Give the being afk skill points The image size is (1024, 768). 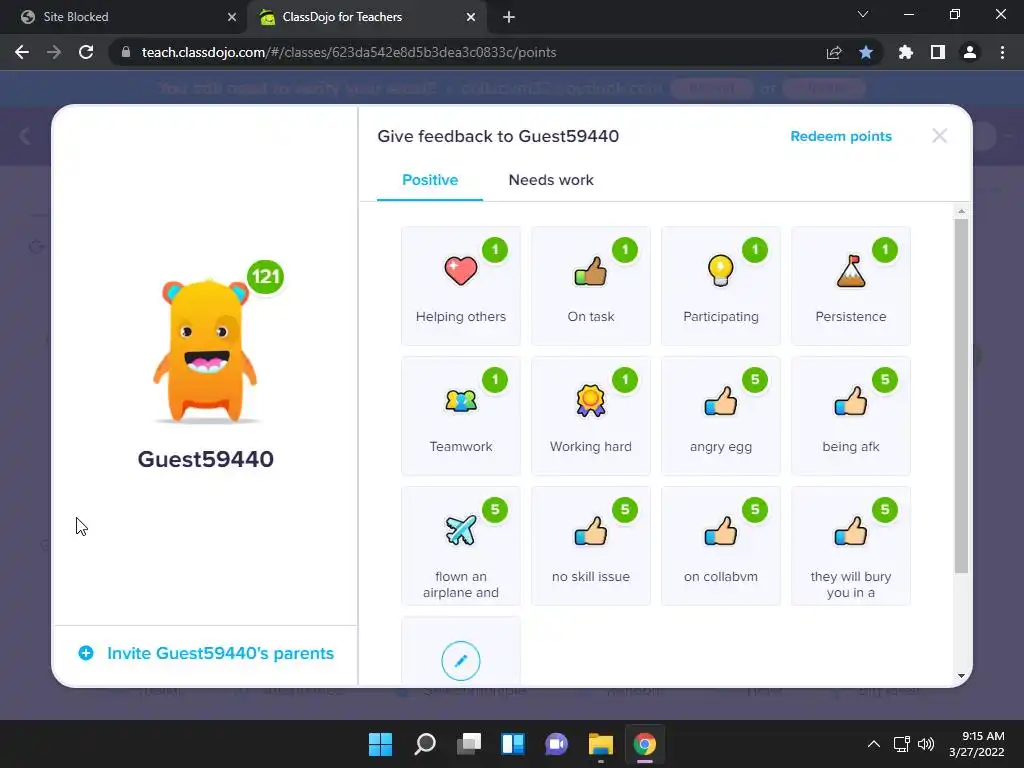[850, 415]
